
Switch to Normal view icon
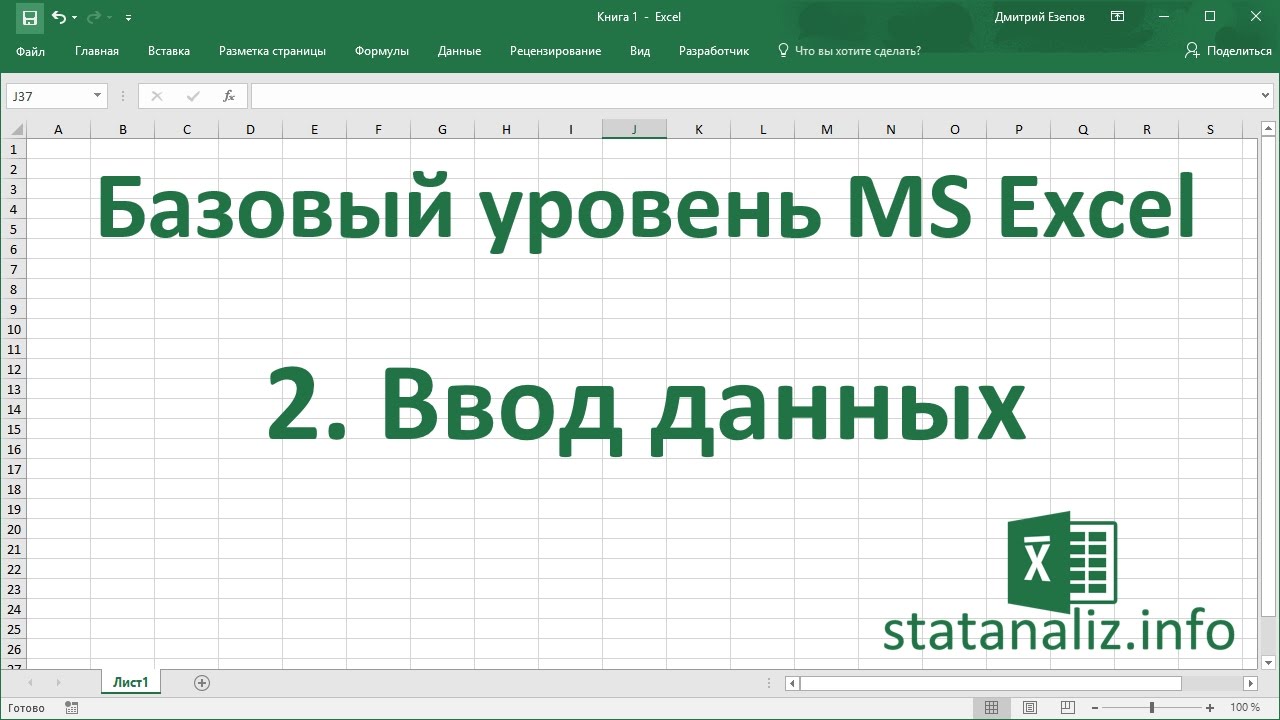(991, 708)
